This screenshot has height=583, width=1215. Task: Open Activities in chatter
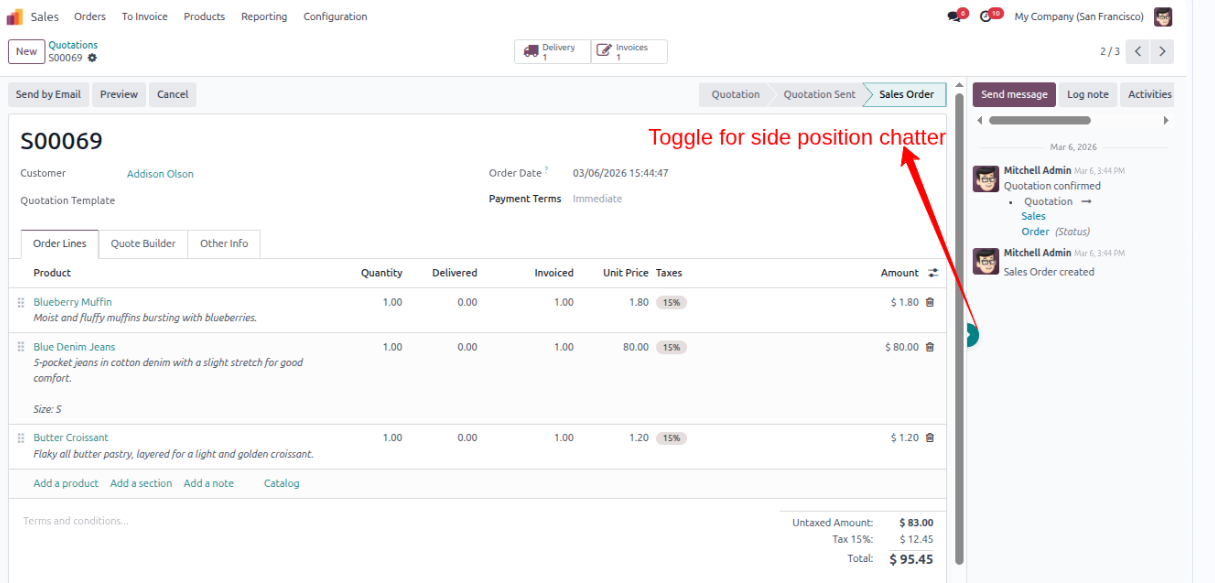click(x=1149, y=94)
